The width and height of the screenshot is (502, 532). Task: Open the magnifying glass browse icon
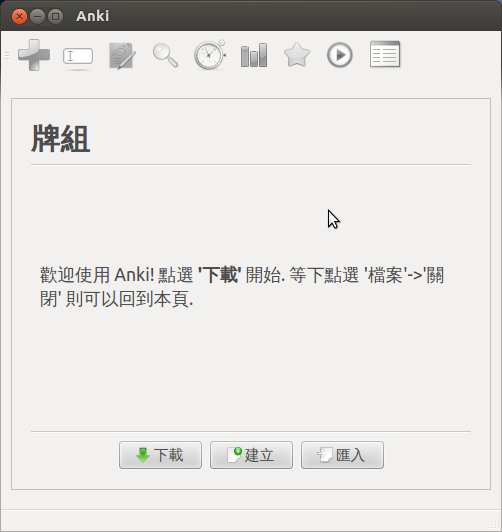tap(166, 55)
